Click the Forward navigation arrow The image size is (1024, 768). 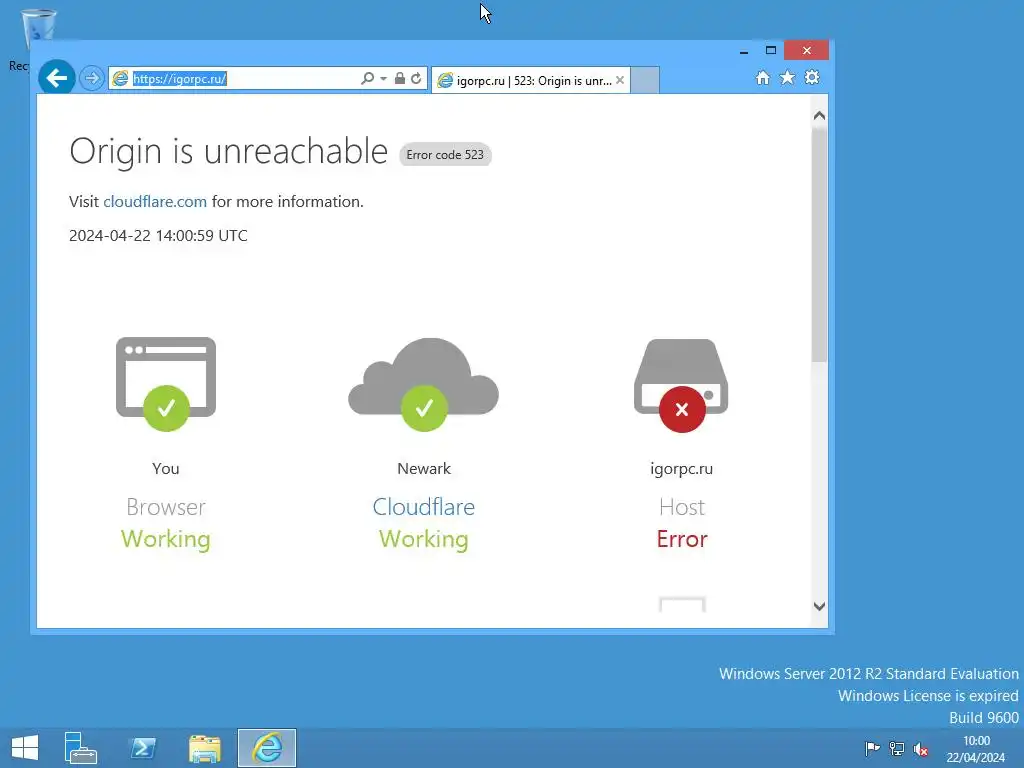click(x=92, y=78)
